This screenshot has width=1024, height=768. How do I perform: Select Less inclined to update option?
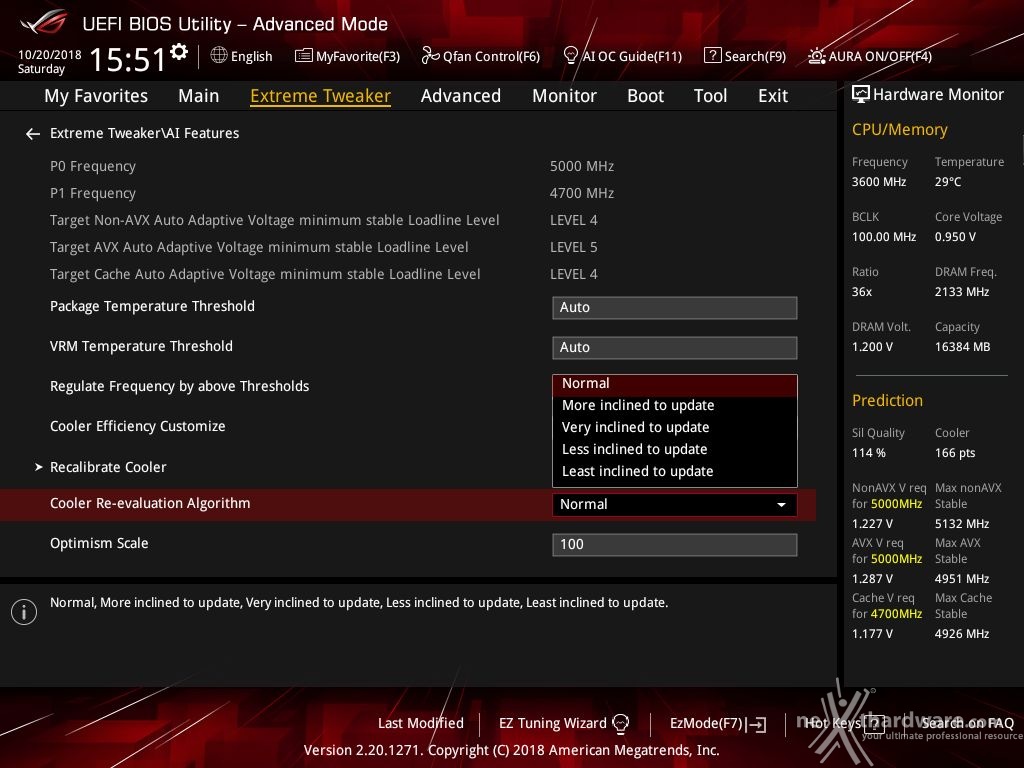point(675,449)
